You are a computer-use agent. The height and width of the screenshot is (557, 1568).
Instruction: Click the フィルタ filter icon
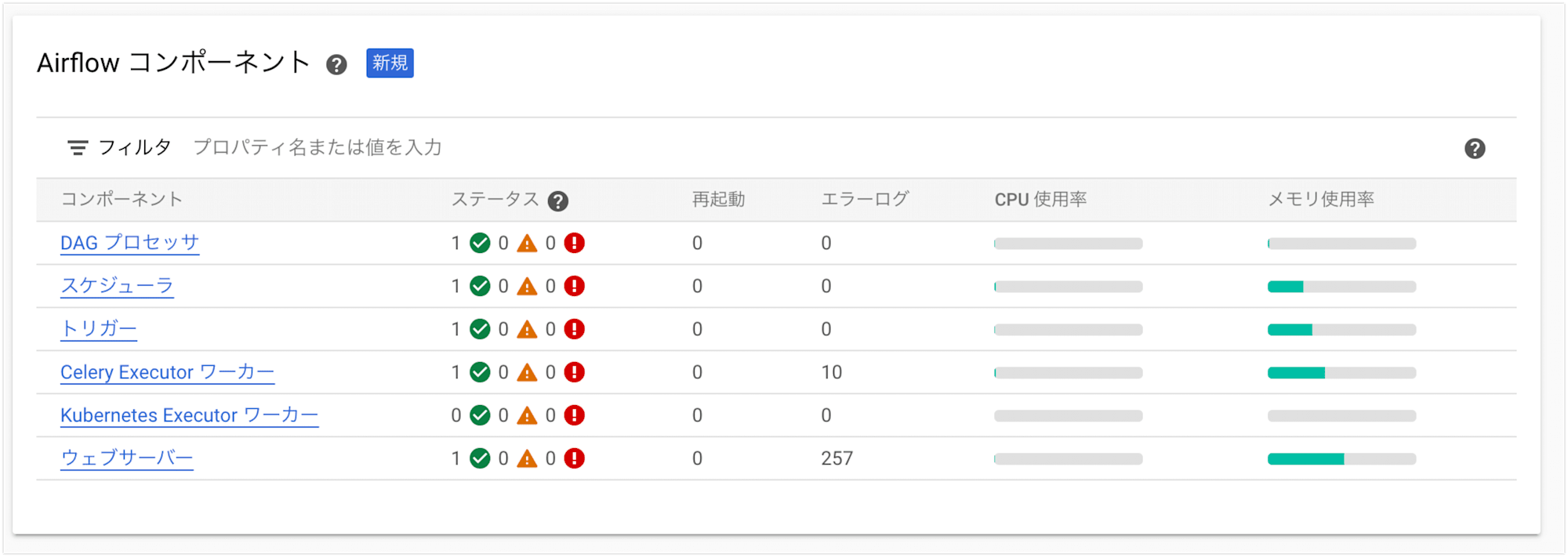[x=78, y=148]
